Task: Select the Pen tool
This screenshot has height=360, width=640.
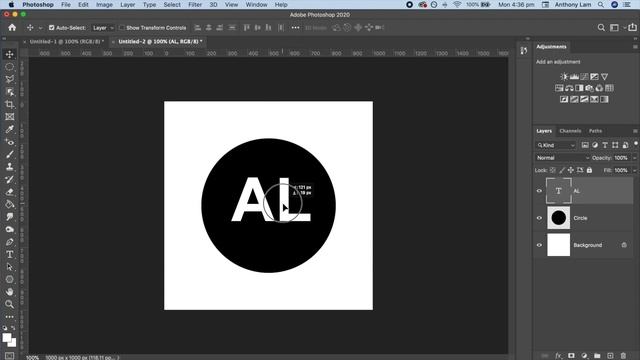Action: click(9, 242)
